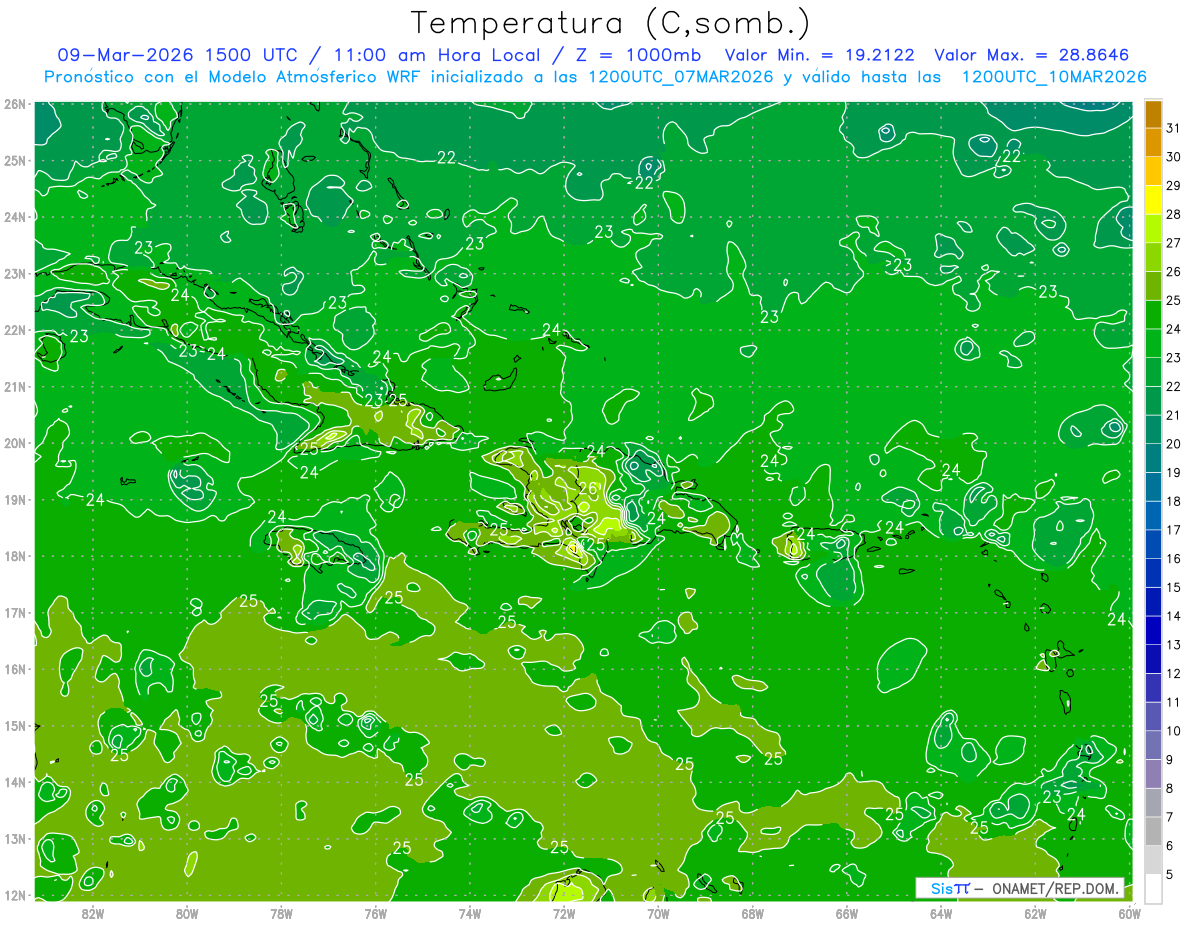1200x927 pixels.
Task: Click the blue colorbar segment between 14 and 15
Action: point(1153,602)
